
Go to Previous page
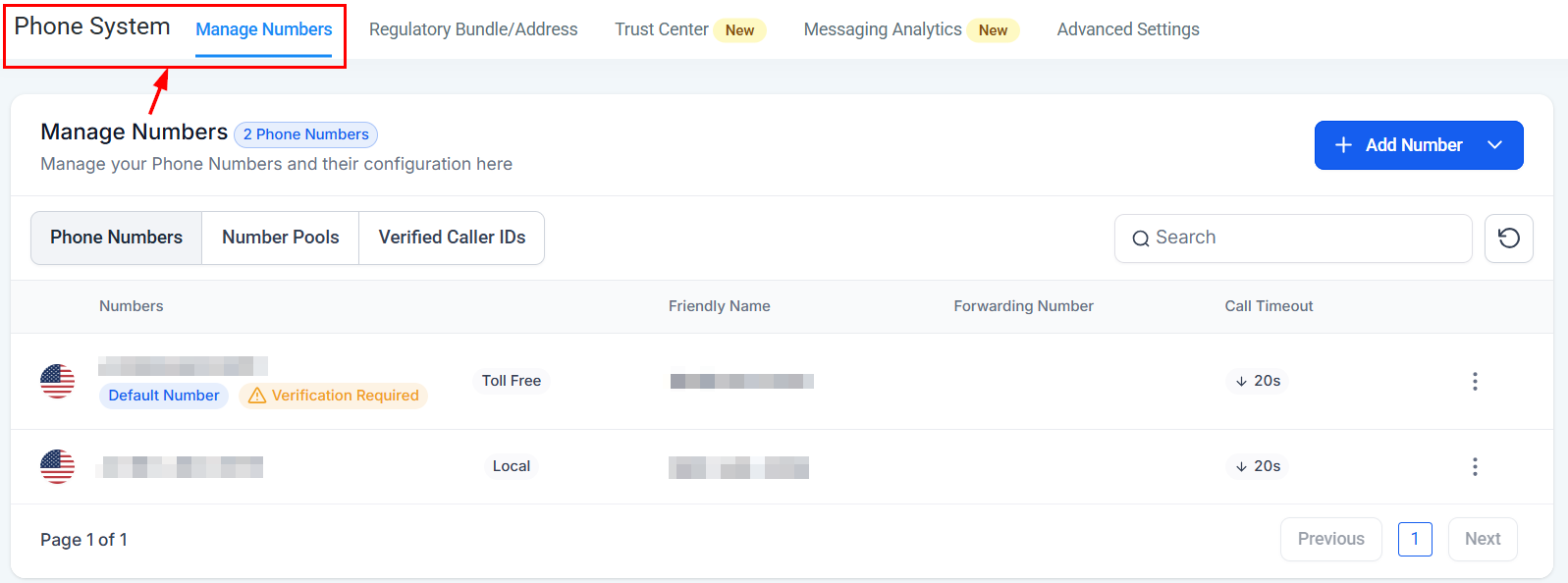tap(1330, 539)
